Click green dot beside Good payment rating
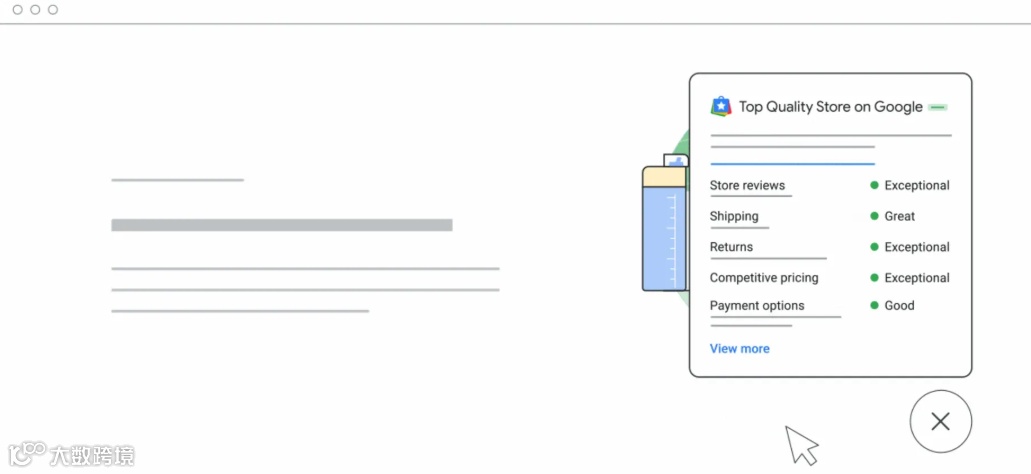 875,306
